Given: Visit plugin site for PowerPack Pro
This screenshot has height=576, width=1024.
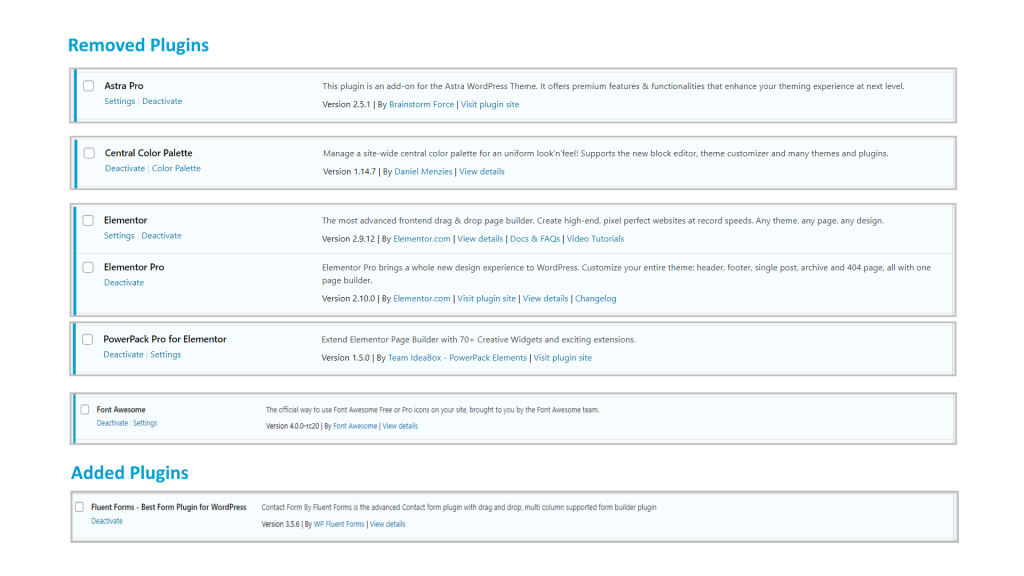Looking at the screenshot, I should 563,358.
